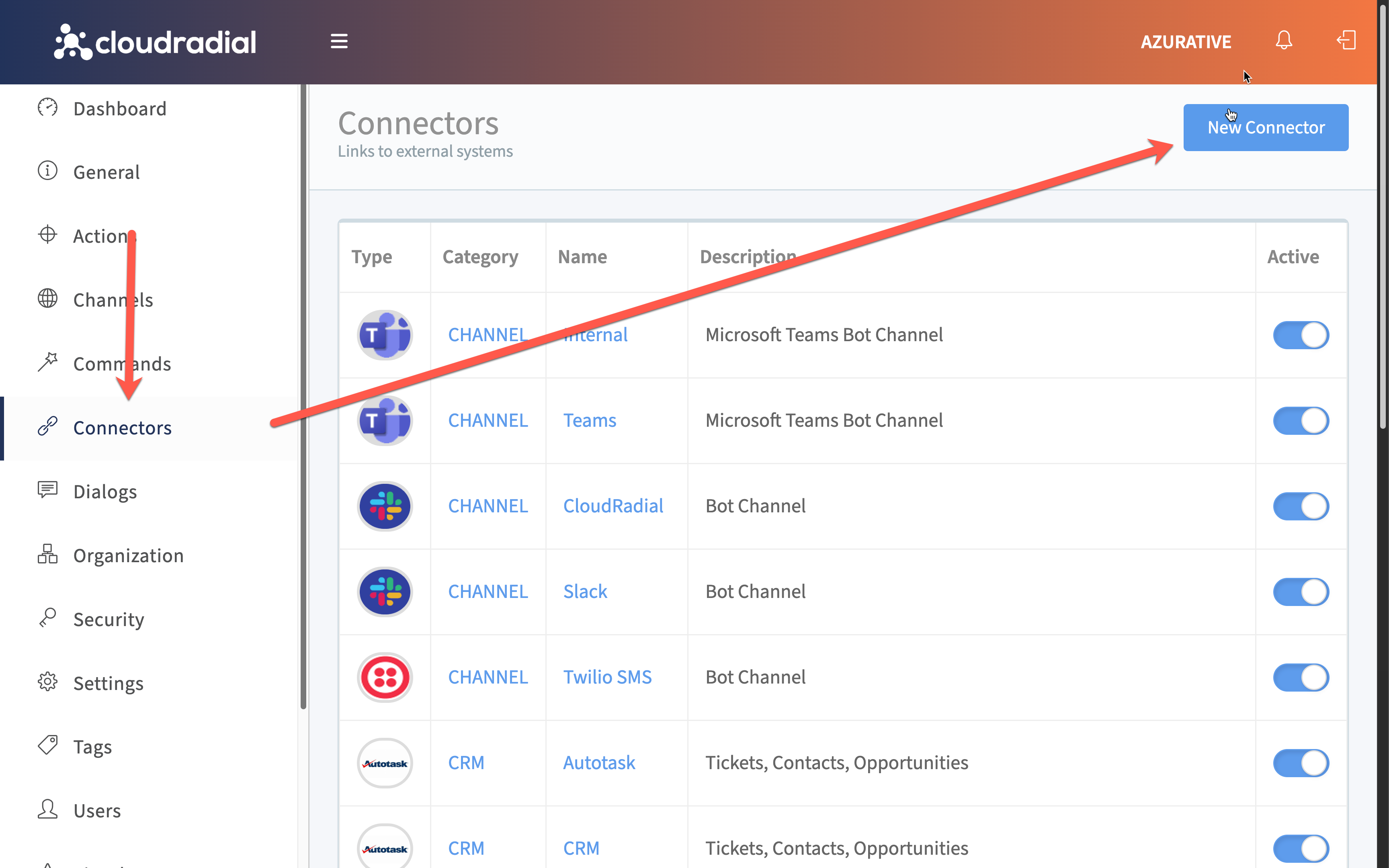Click the Organization hierarchy icon
The width and height of the screenshot is (1389, 868).
[x=48, y=554]
